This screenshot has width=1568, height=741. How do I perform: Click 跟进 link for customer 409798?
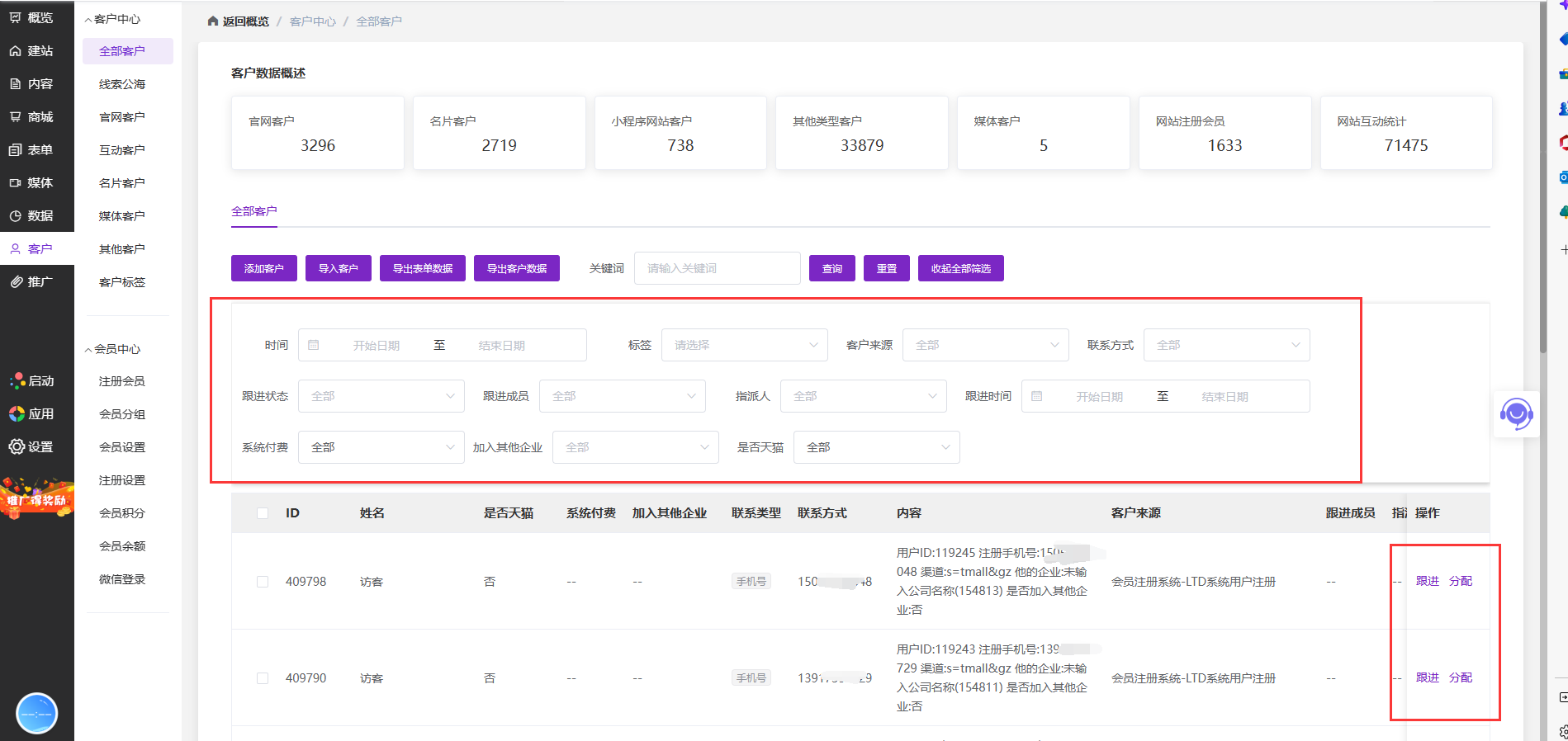1427,581
